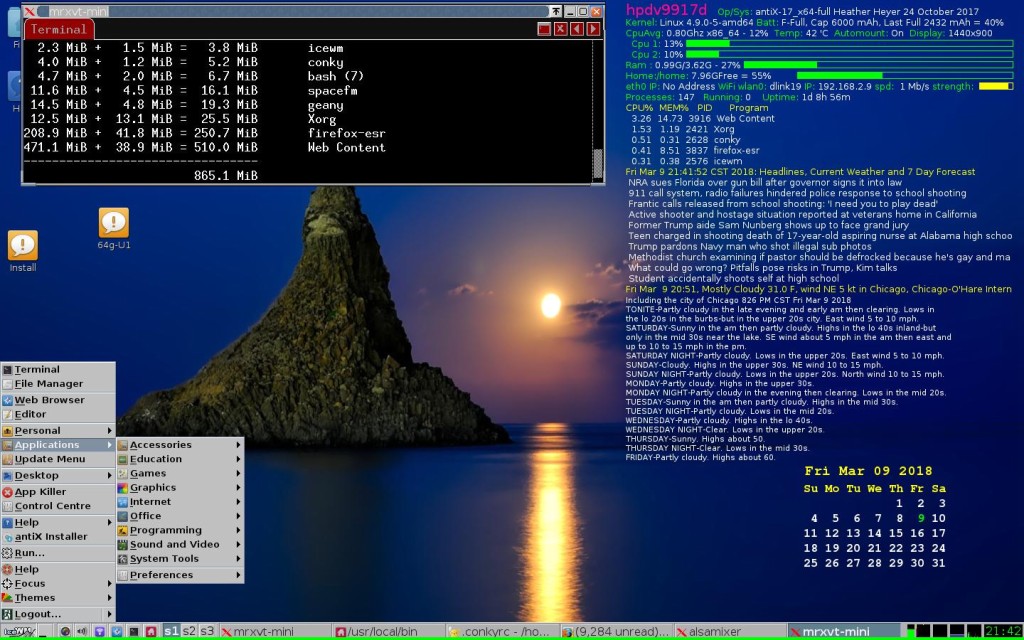The width and height of the screenshot is (1024, 640).
Task: Click the red new-tab button in mrxvt
Action: pyautogui.click(x=544, y=29)
